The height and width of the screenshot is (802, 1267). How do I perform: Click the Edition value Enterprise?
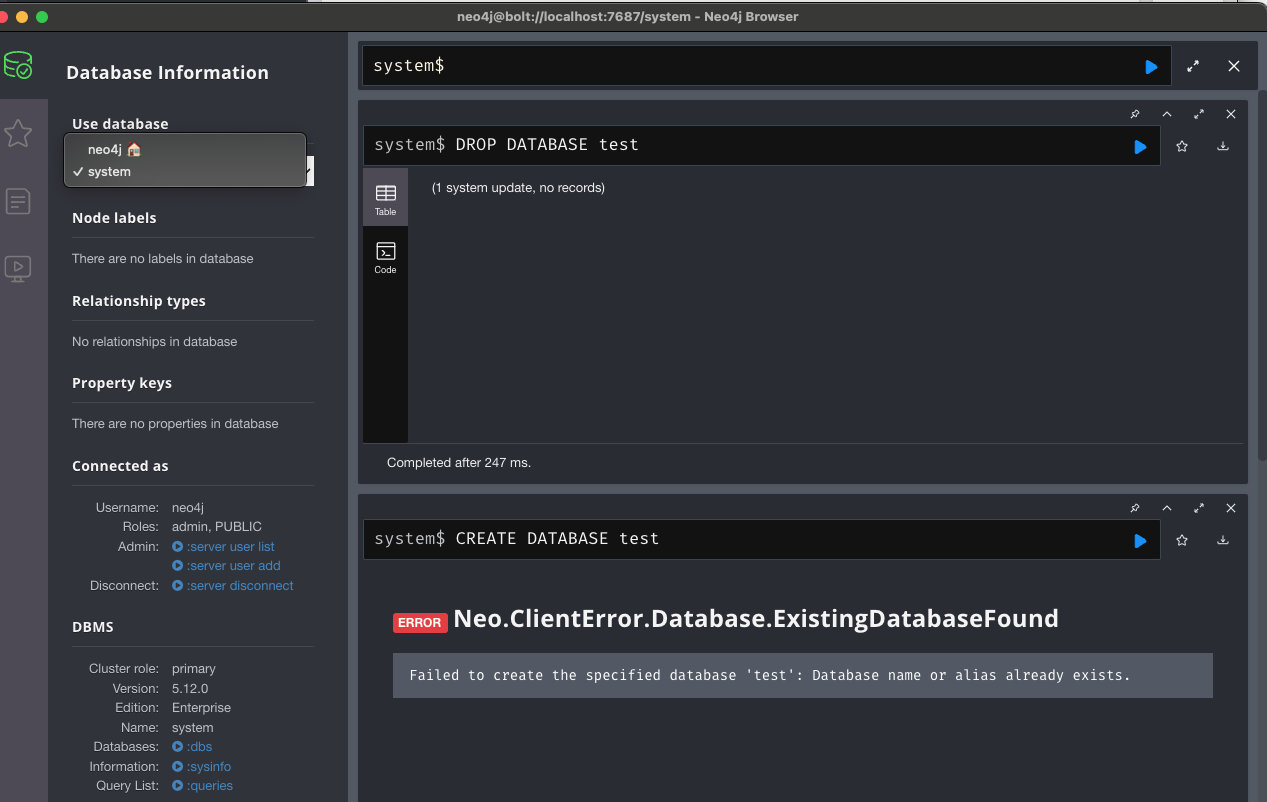pos(201,708)
